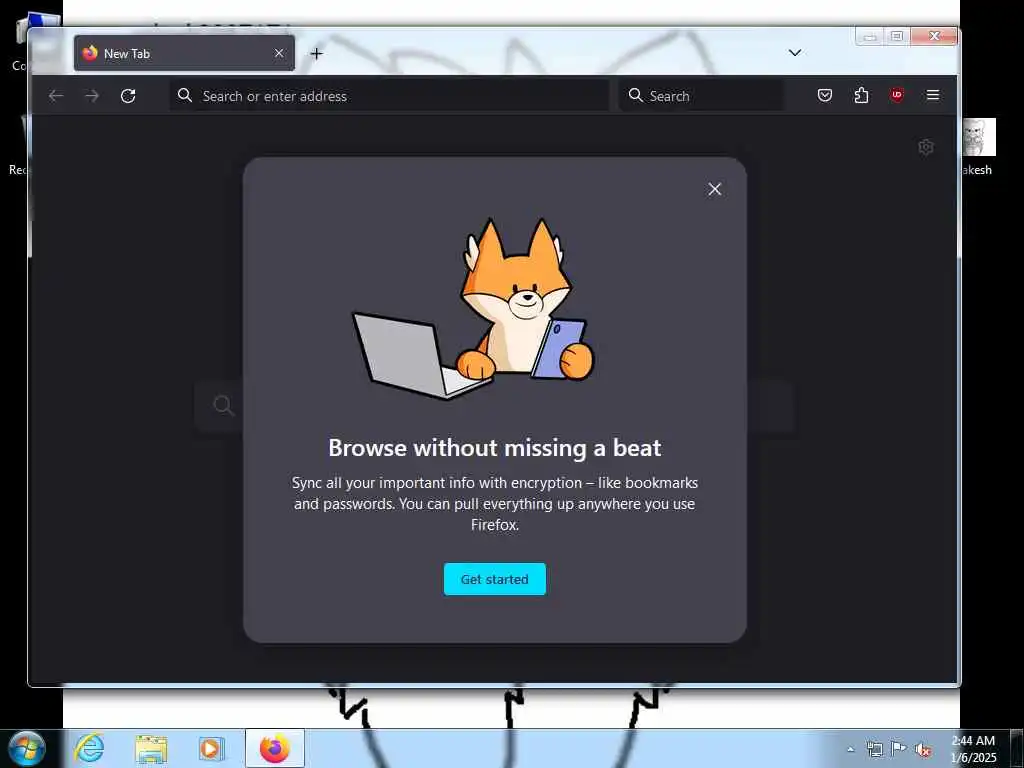1024x768 pixels.
Task: Launch Windows Media Player from taskbar
Action: coord(211,748)
